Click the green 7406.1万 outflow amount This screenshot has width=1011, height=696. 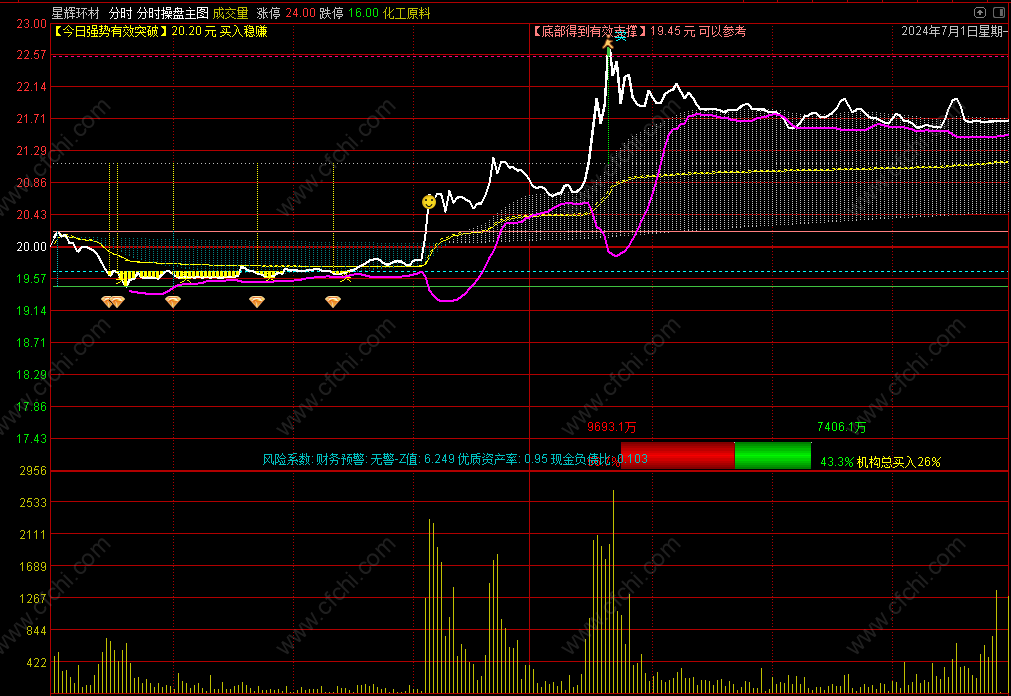841,427
